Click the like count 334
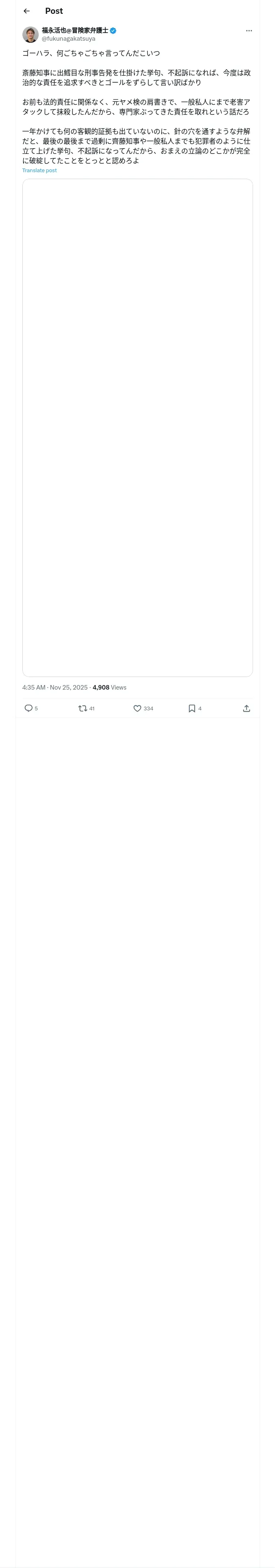Viewport: 275px width, 1568px height. 148,709
